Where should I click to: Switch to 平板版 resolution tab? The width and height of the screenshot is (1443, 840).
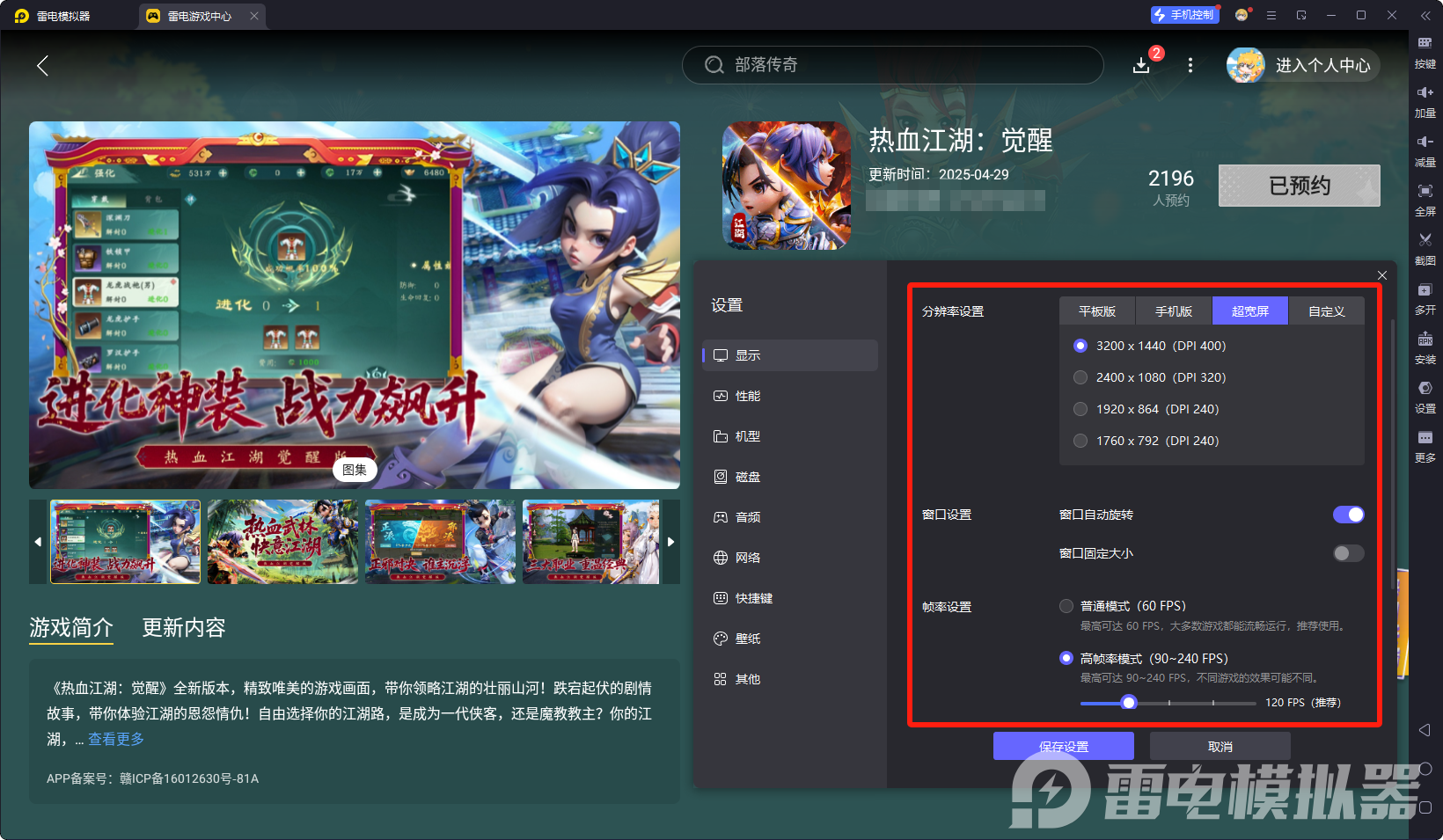pos(1097,311)
